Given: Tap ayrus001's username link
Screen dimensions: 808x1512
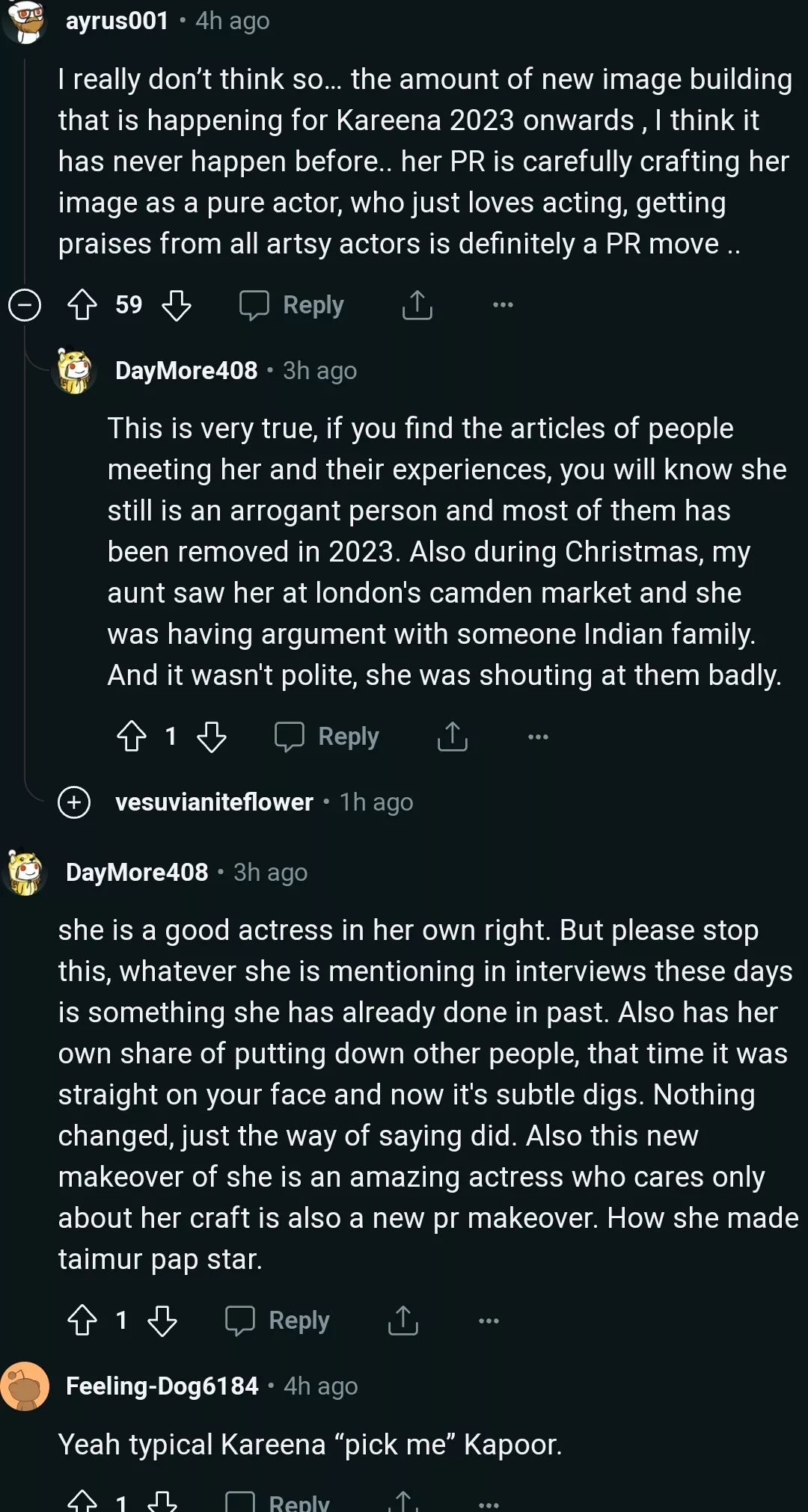Looking at the screenshot, I should click(x=117, y=21).
